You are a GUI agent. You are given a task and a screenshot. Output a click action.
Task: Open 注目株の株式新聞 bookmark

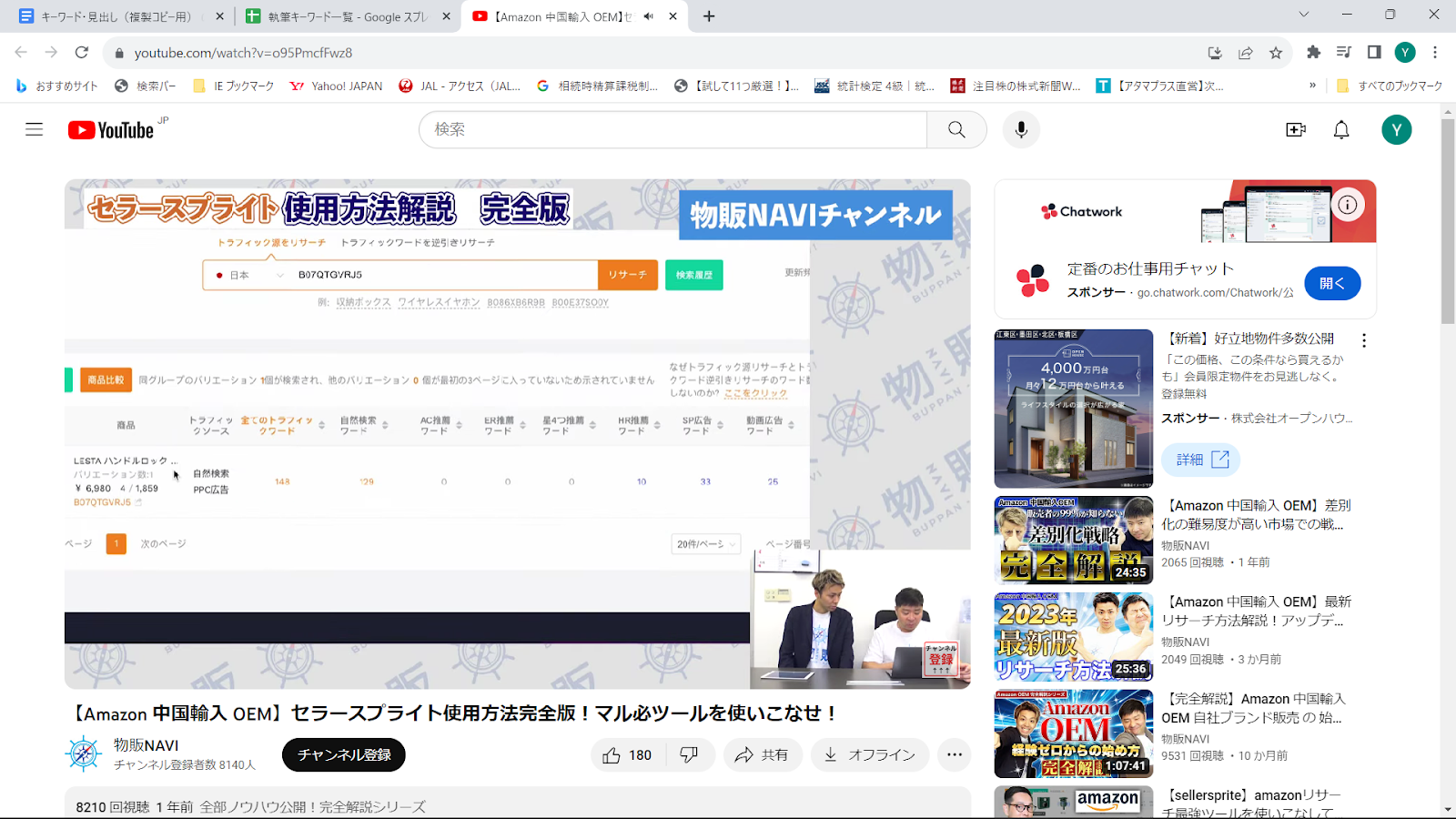(x=1016, y=86)
